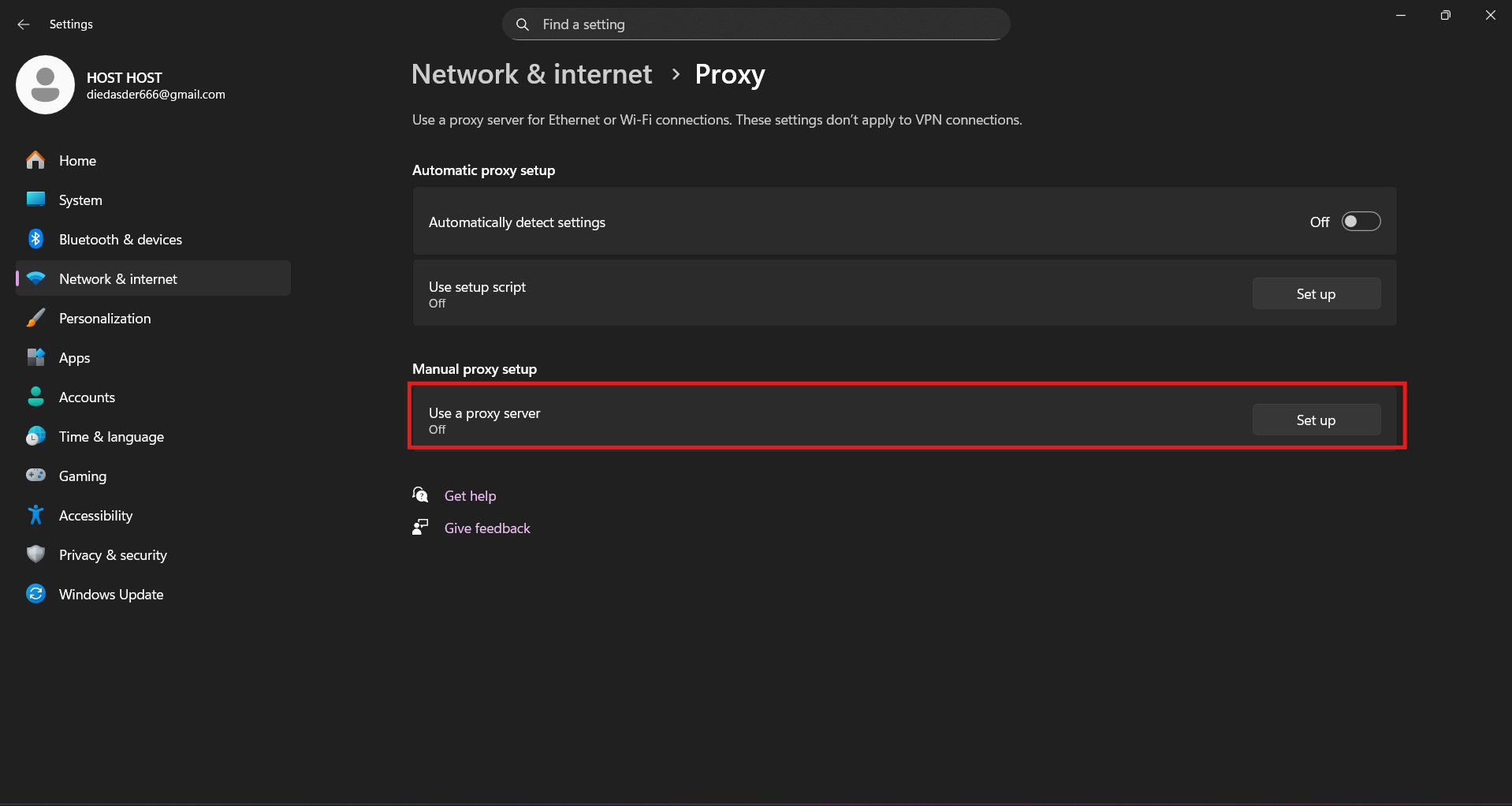
Task: Click the back arrow beside Settings title
Action: coord(24,24)
